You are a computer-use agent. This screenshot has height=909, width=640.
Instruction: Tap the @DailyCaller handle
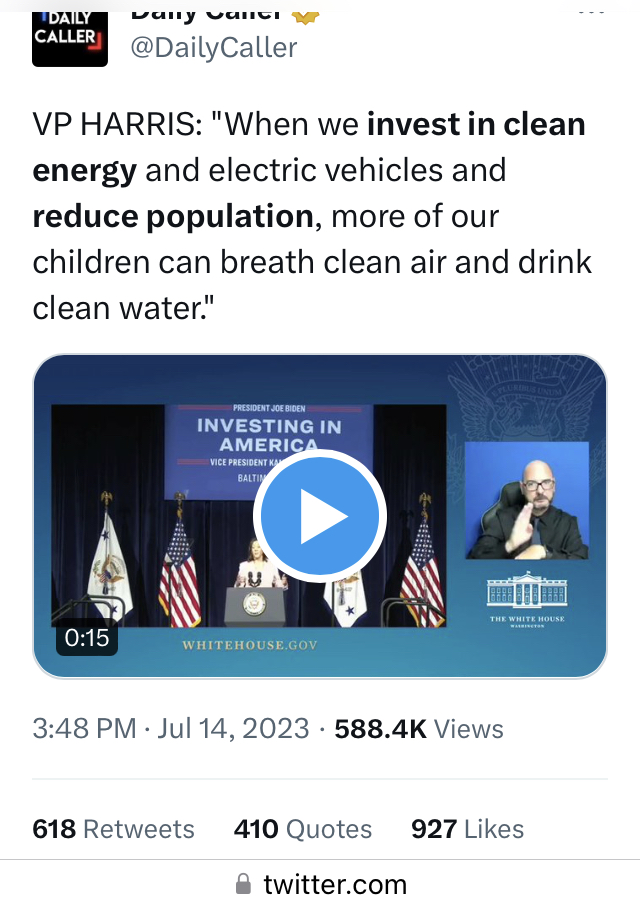214,47
